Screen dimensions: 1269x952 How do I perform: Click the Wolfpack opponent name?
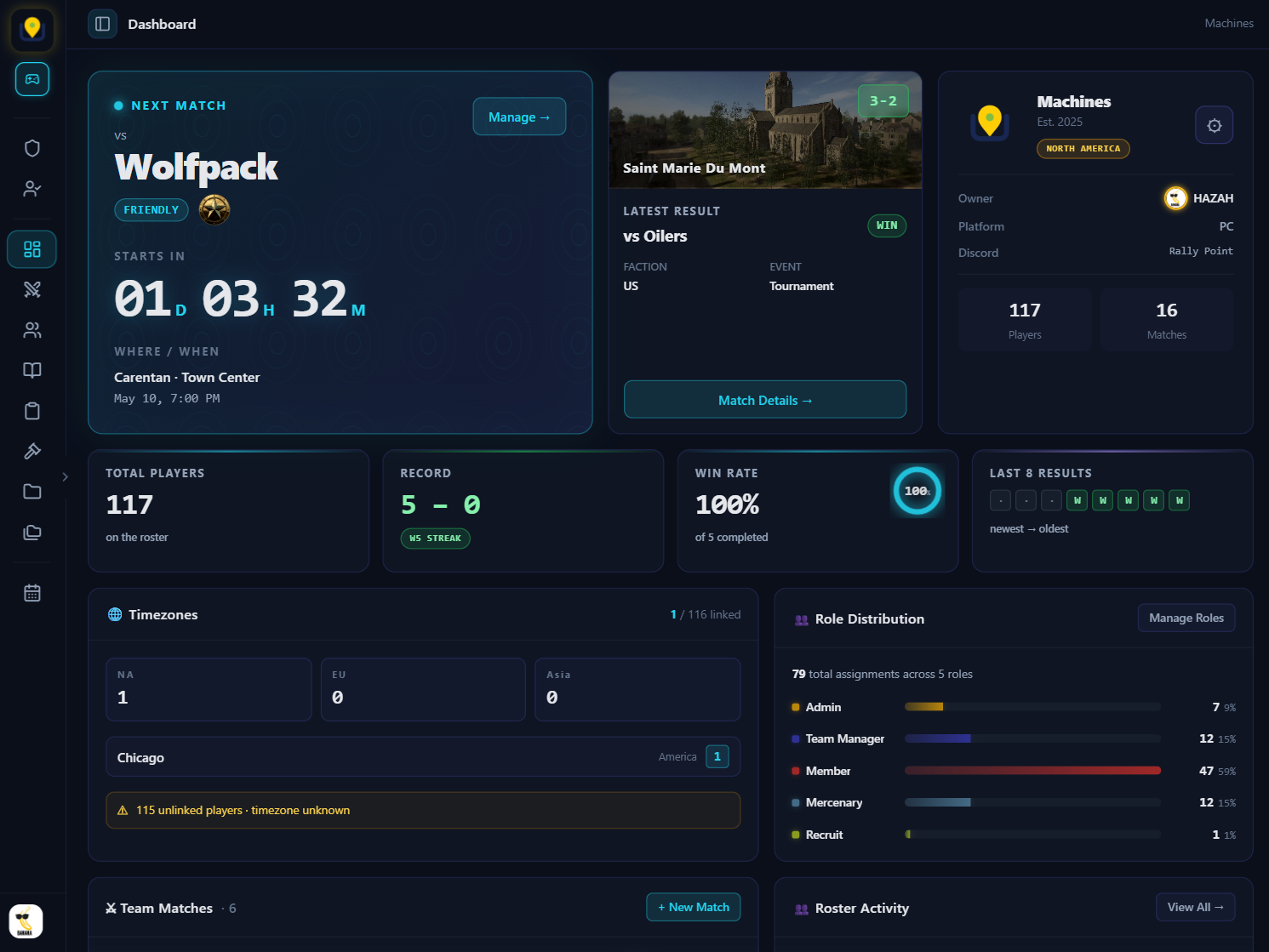[x=196, y=168]
